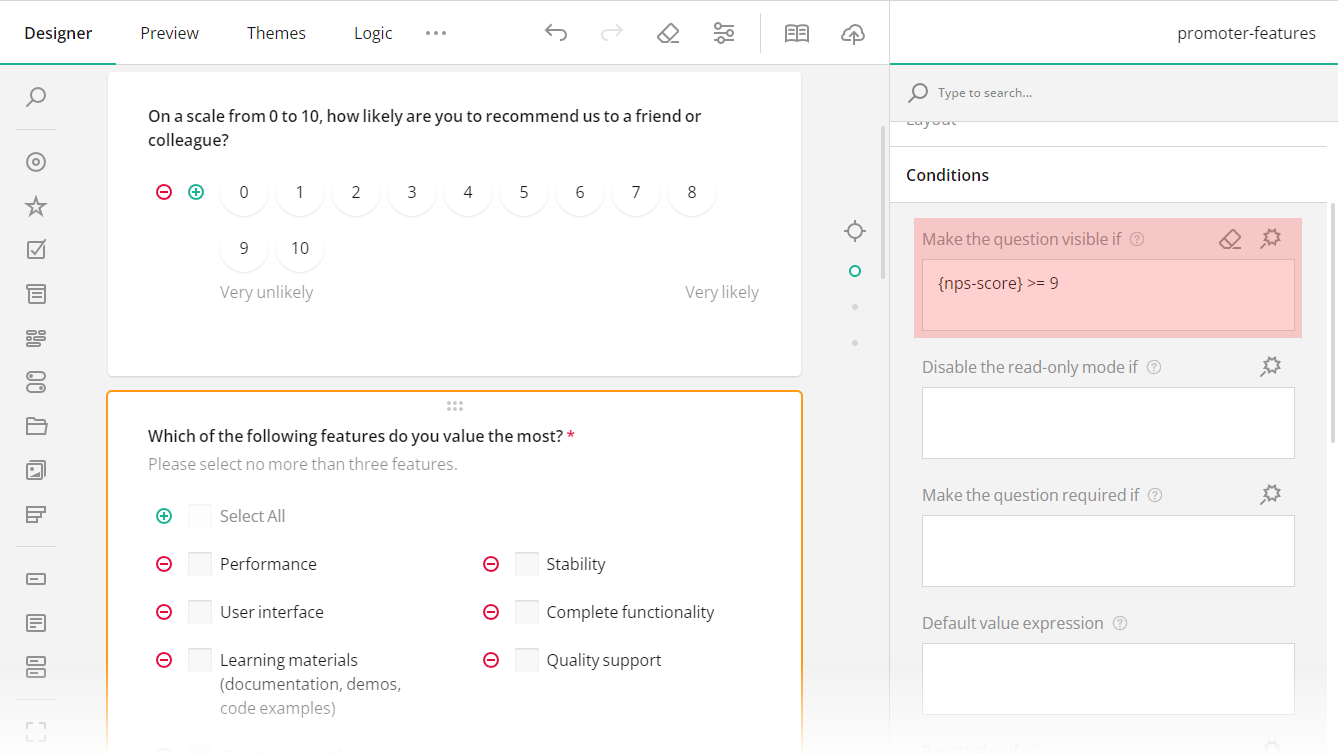Remove the Quality support choice with minus button

pos(490,659)
